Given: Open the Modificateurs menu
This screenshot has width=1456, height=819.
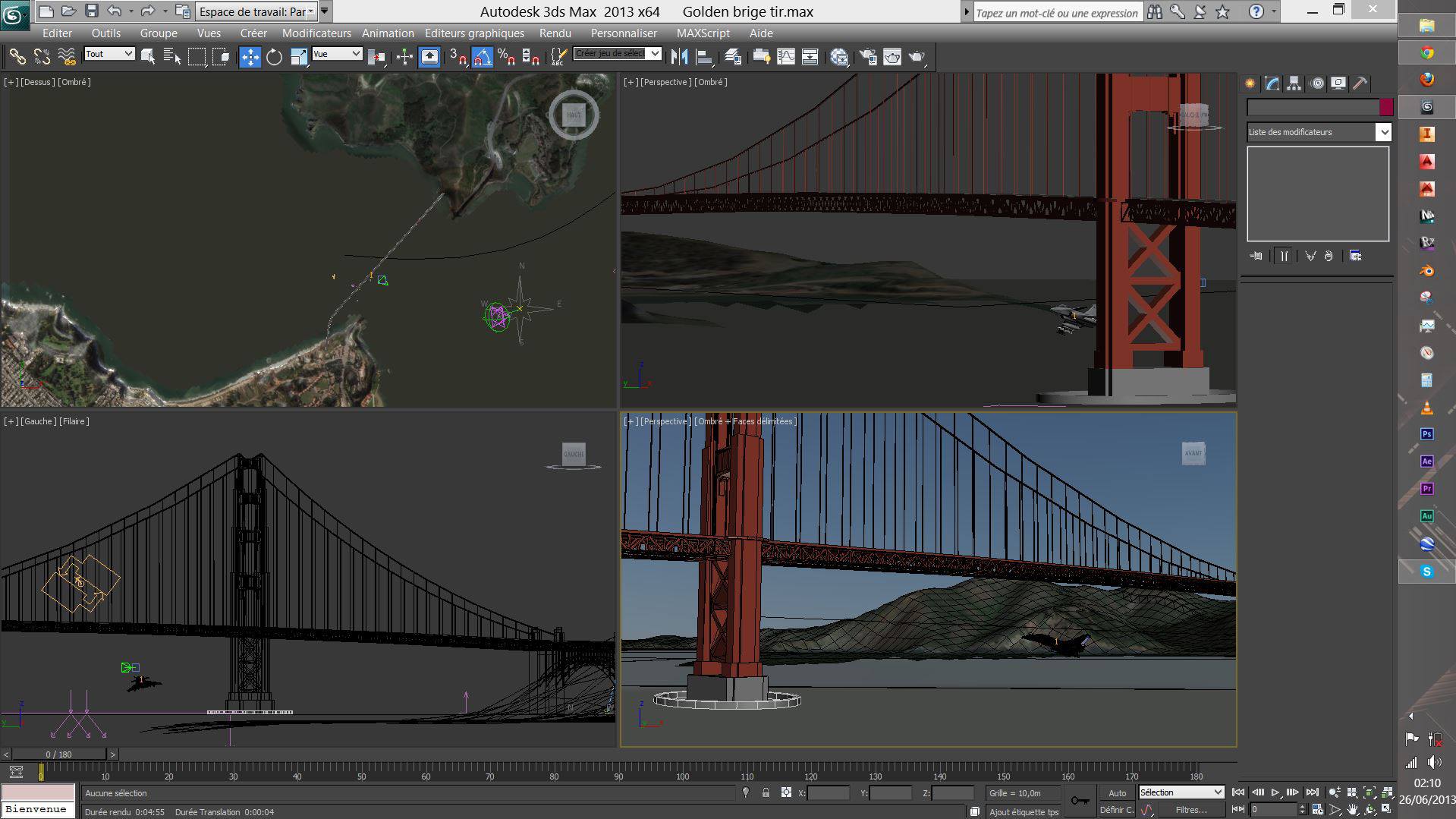Looking at the screenshot, I should coord(316,33).
